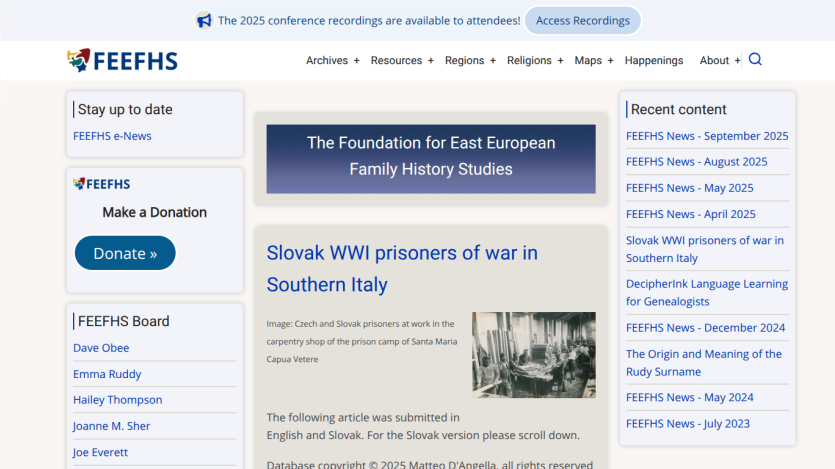
Task: Click the megaphone announcement icon
Action: click(x=204, y=21)
